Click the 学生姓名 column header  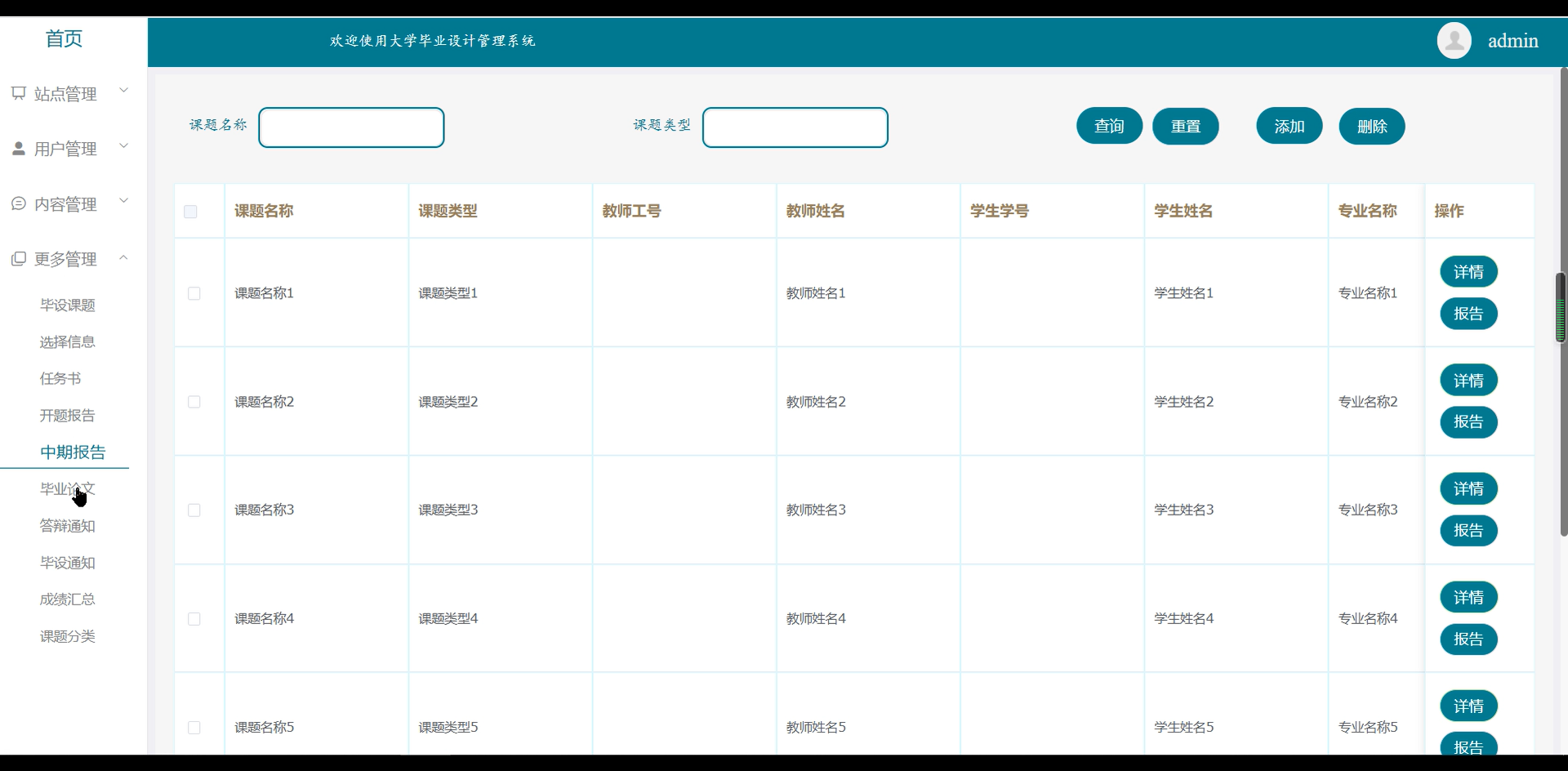coord(1183,211)
